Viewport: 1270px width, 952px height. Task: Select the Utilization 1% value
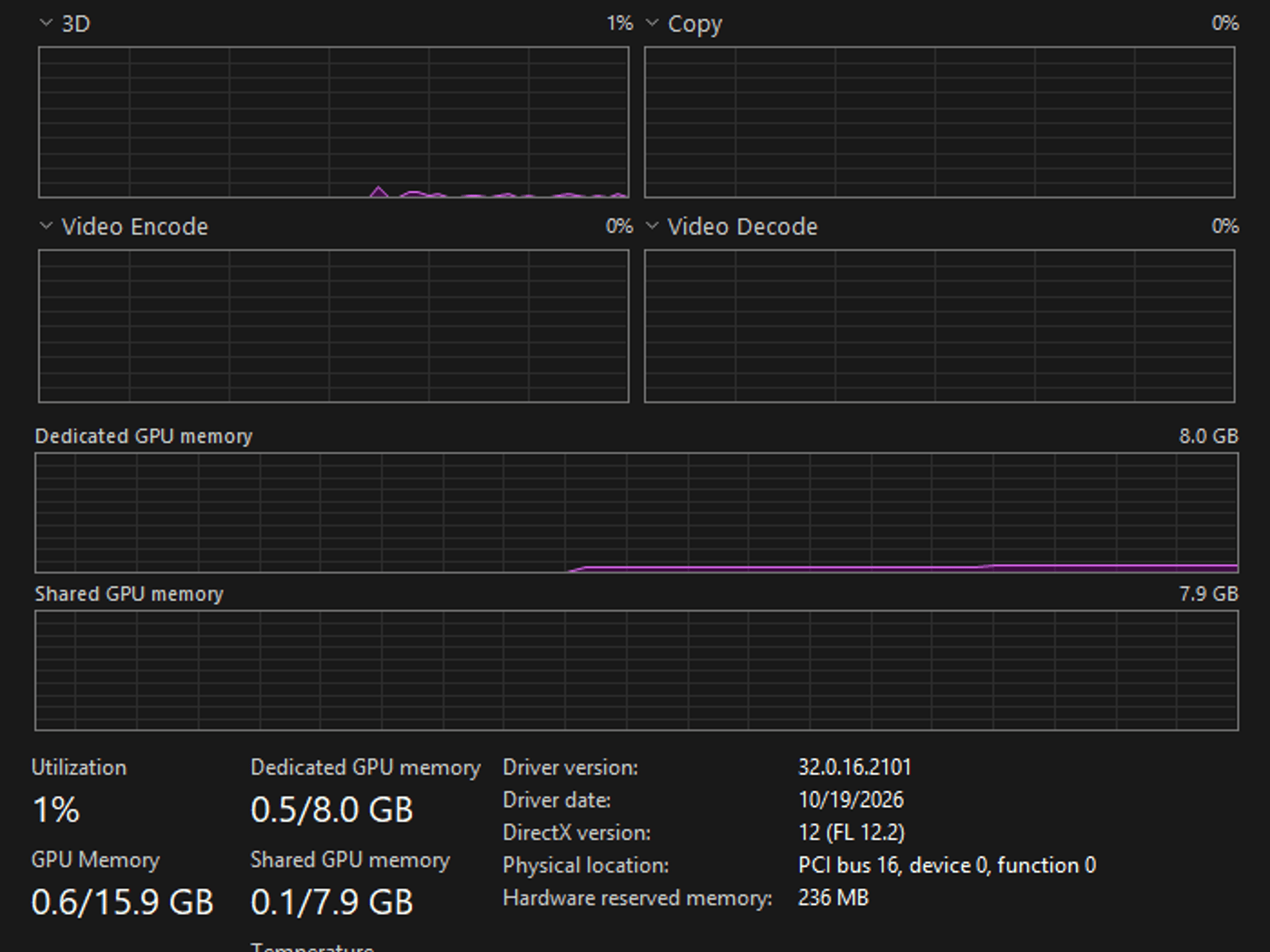pyautogui.click(x=56, y=810)
